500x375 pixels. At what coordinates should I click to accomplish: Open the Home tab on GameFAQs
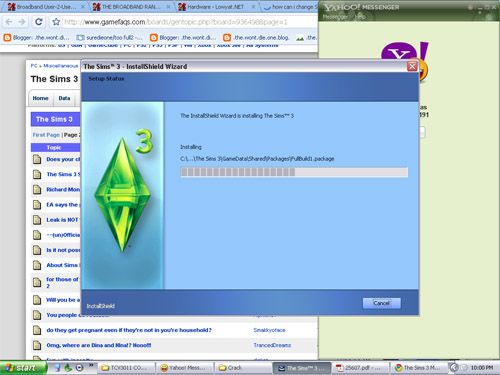[40, 98]
